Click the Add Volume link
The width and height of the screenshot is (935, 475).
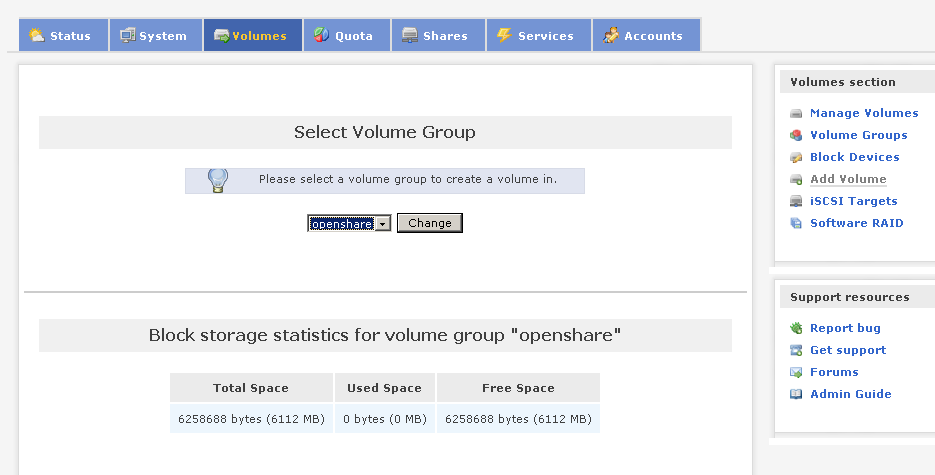(x=848, y=179)
